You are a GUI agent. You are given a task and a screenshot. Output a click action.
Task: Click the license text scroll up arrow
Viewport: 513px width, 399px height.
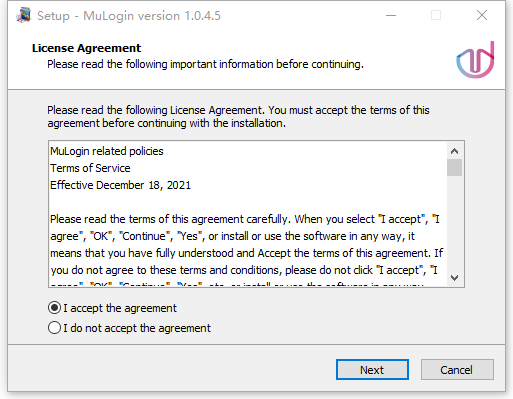[x=454, y=151]
